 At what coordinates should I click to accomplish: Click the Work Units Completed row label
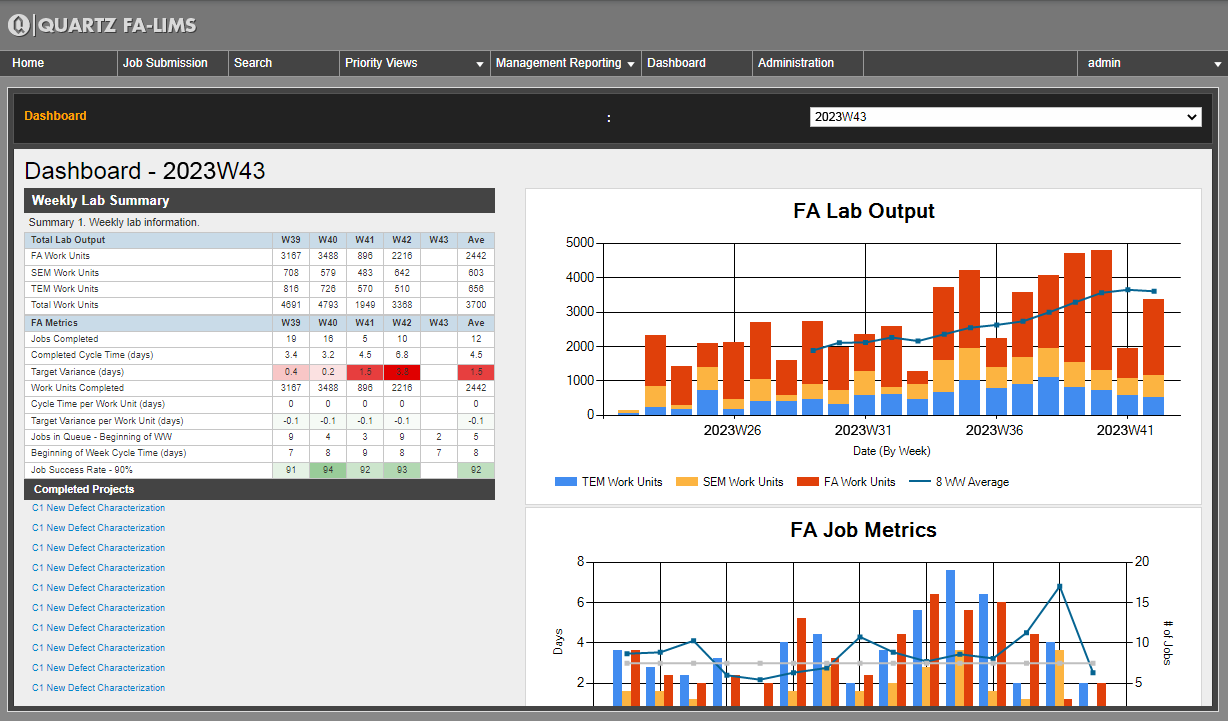(x=77, y=387)
